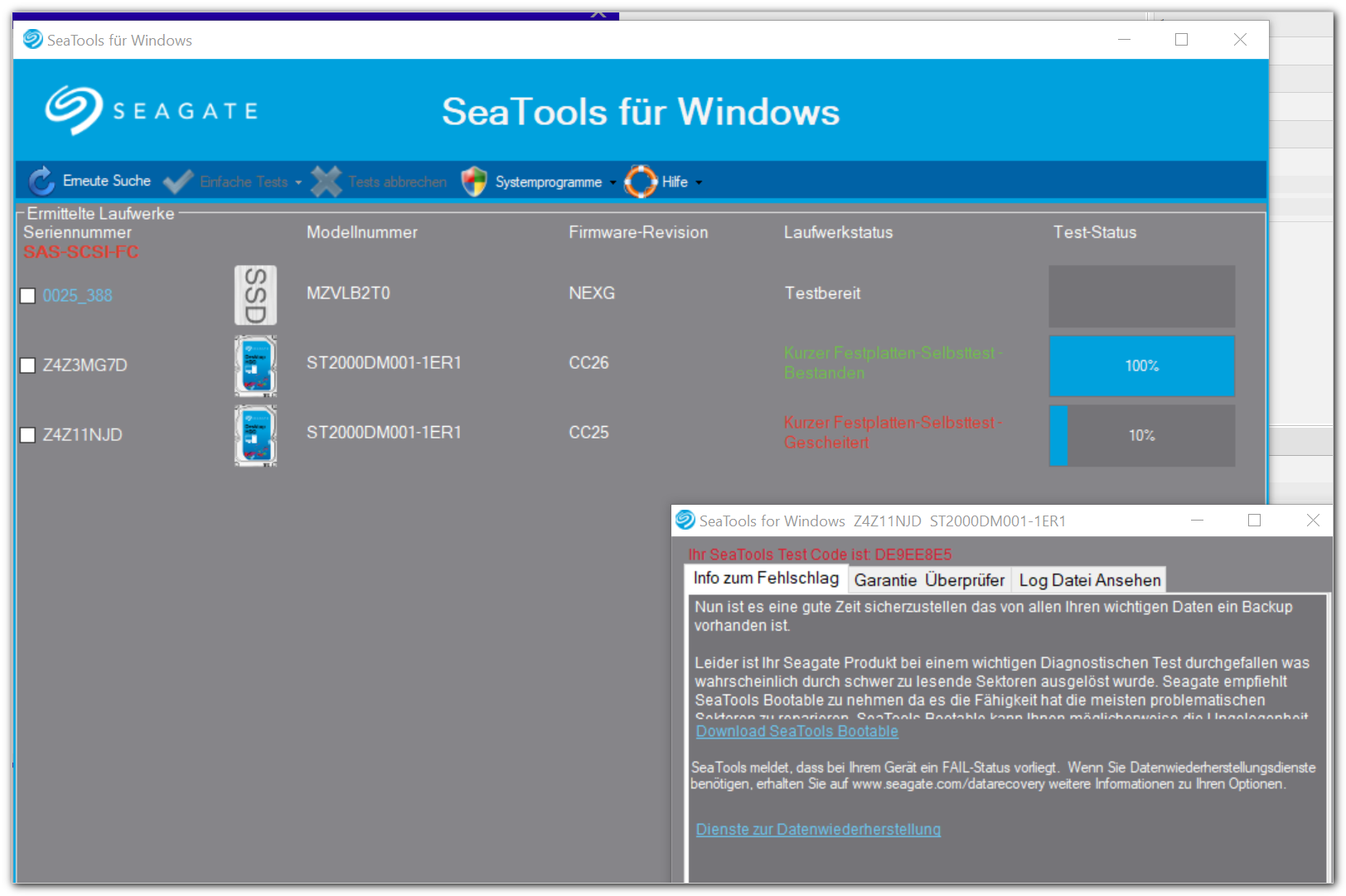Click the Test-Status column header

tap(1095, 233)
